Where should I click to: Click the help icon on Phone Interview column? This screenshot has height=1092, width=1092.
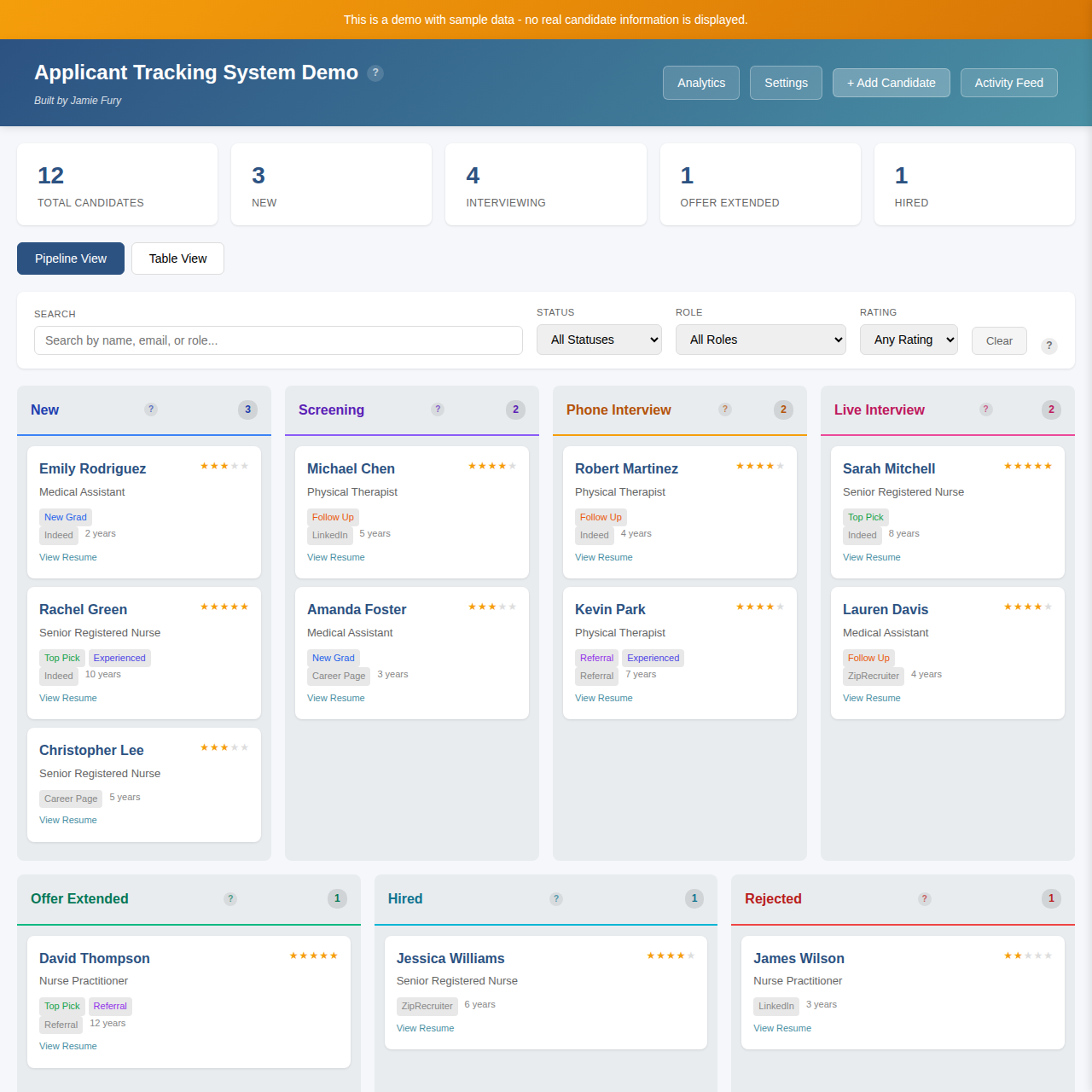(x=725, y=409)
